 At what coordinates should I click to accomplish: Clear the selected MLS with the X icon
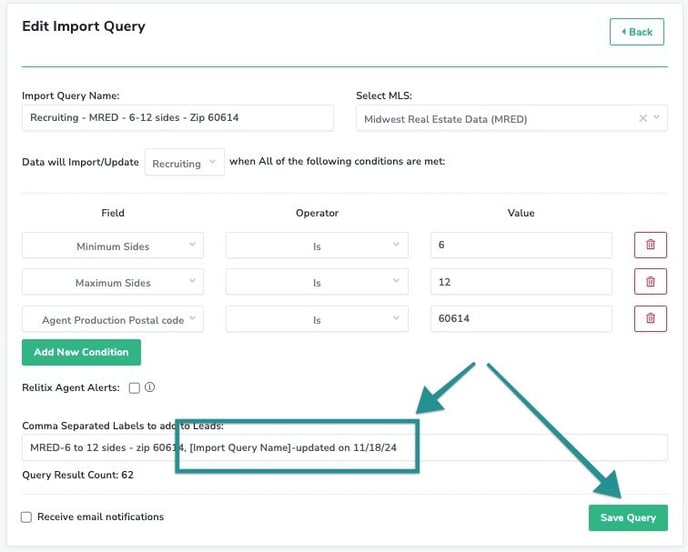click(x=643, y=118)
